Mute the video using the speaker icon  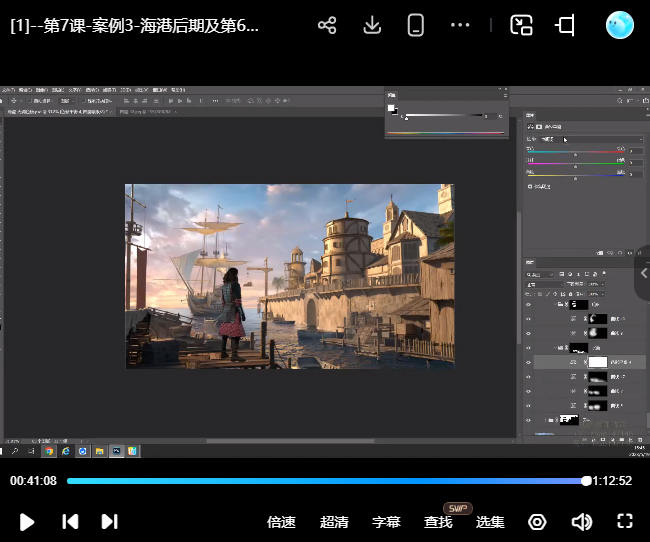pos(581,522)
